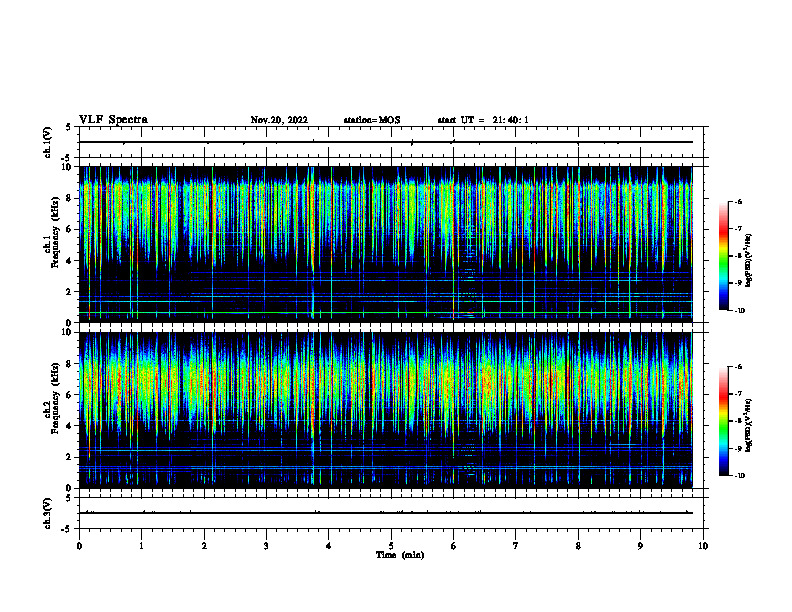The height and width of the screenshot is (612, 792).
Task: Click the ch.2 spectrogram plot area
Action: click(386, 410)
